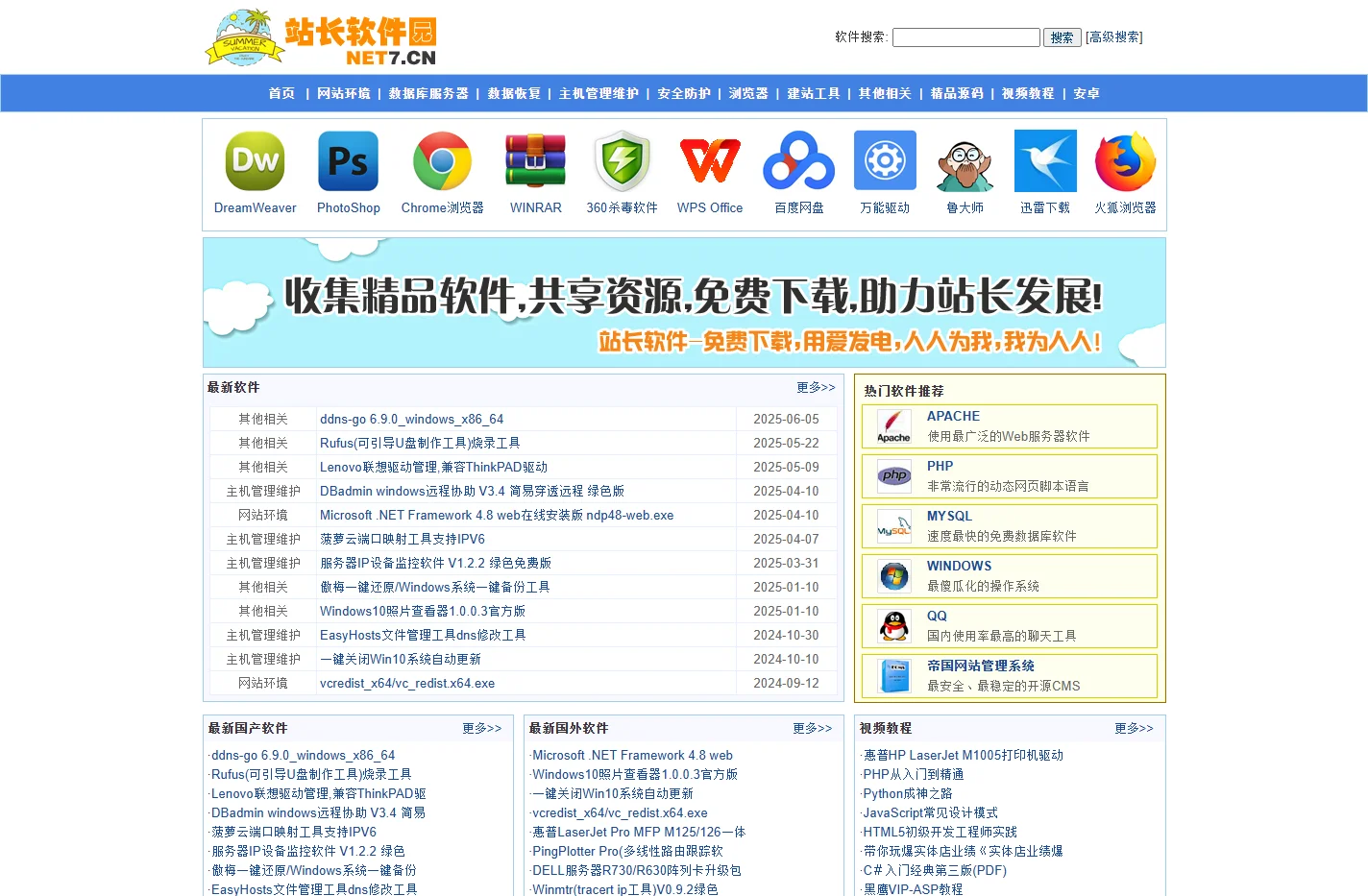
Task: Open the PhotoShop icon
Action: (x=348, y=161)
